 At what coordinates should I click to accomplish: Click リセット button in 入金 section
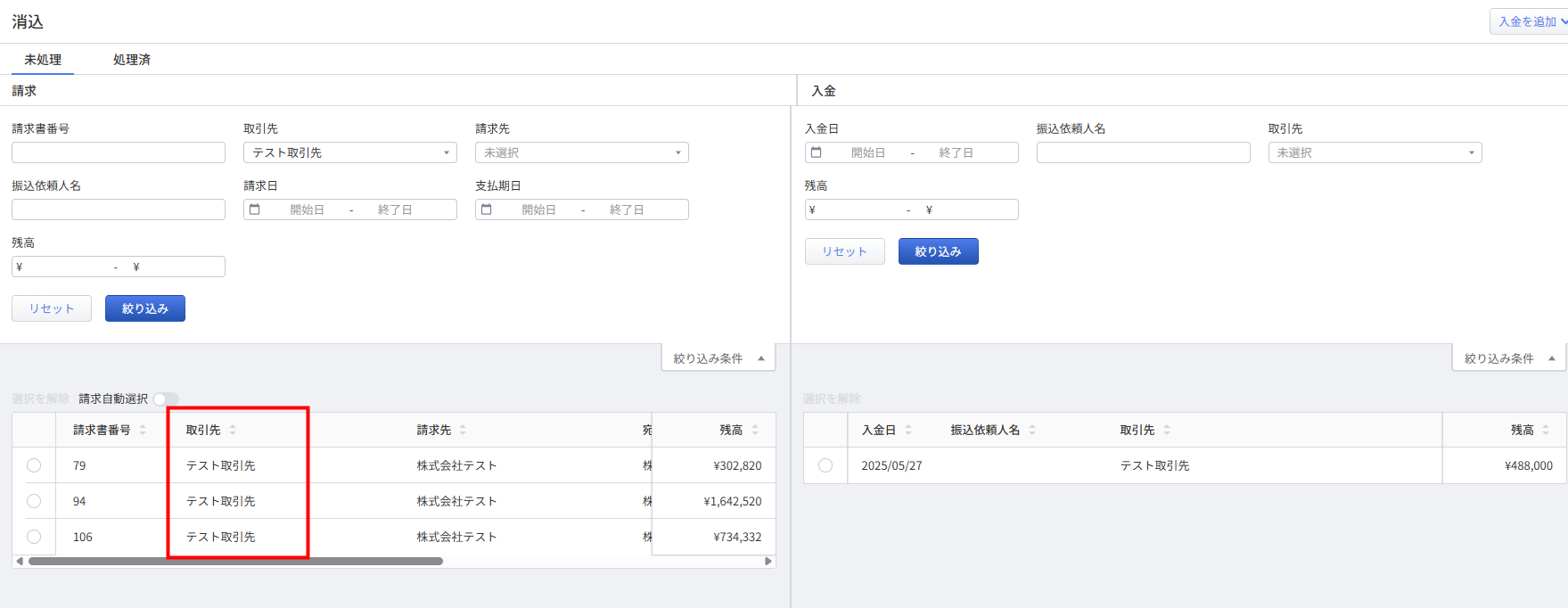click(x=845, y=251)
